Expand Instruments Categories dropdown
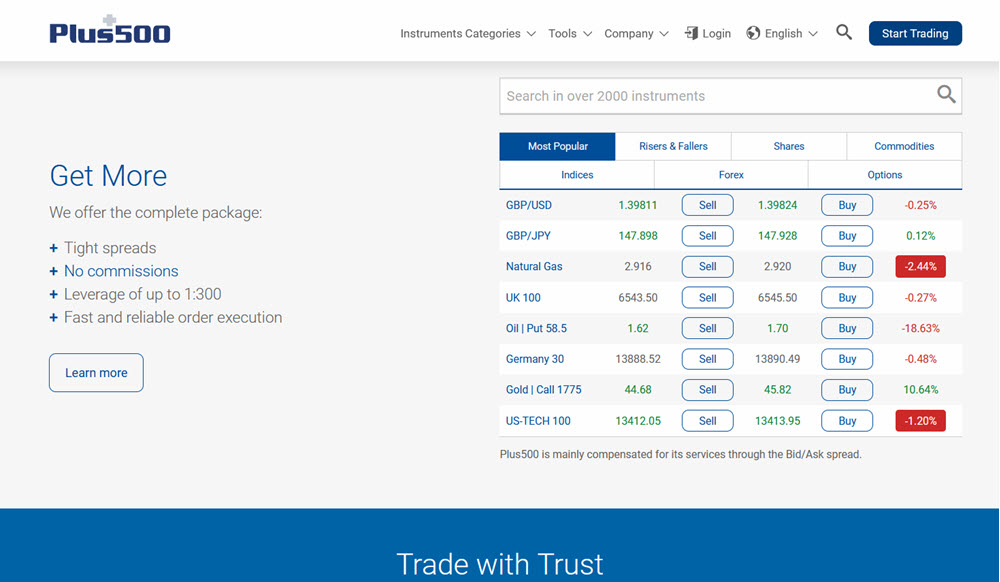This screenshot has width=1000, height=582. (x=468, y=33)
